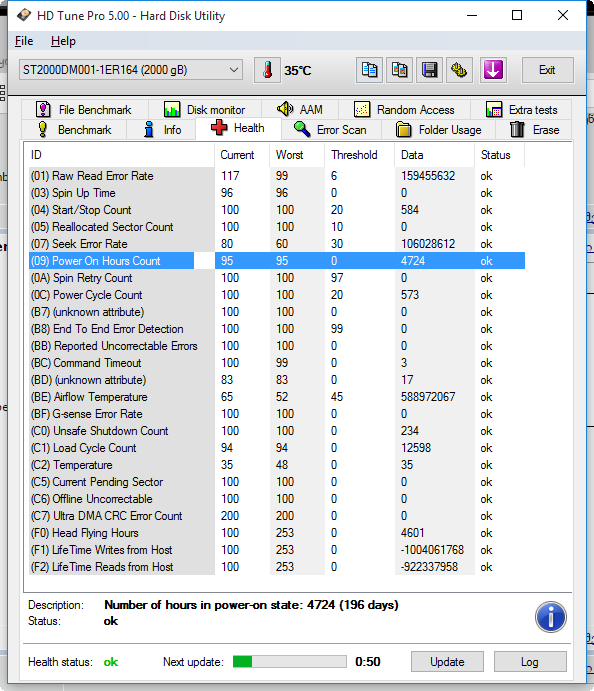The height and width of the screenshot is (691, 594).
Task: Sort by the ID column header
Action: pyautogui.click(x=119, y=155)
